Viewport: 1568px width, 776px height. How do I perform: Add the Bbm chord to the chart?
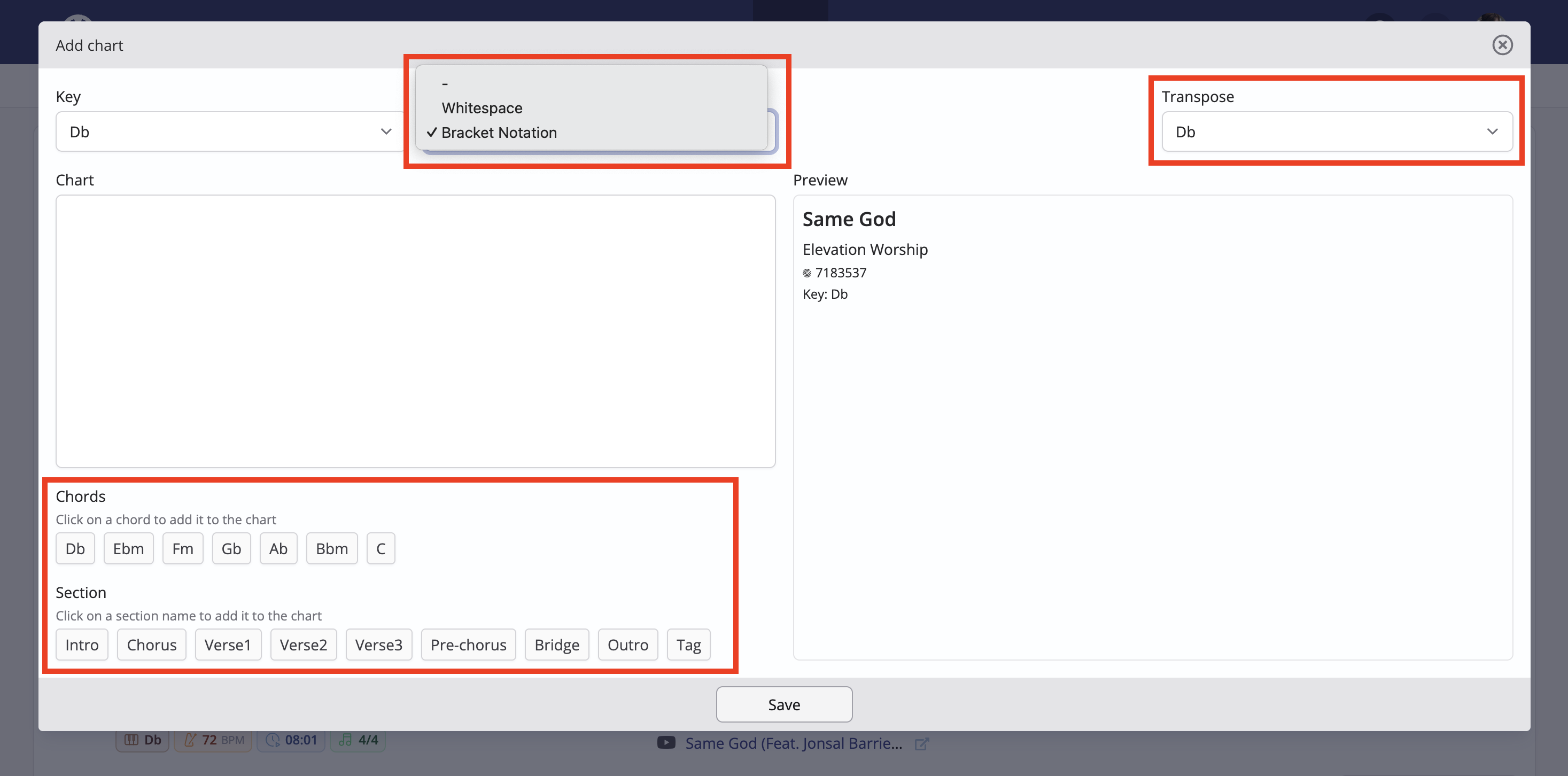(332, 548)
